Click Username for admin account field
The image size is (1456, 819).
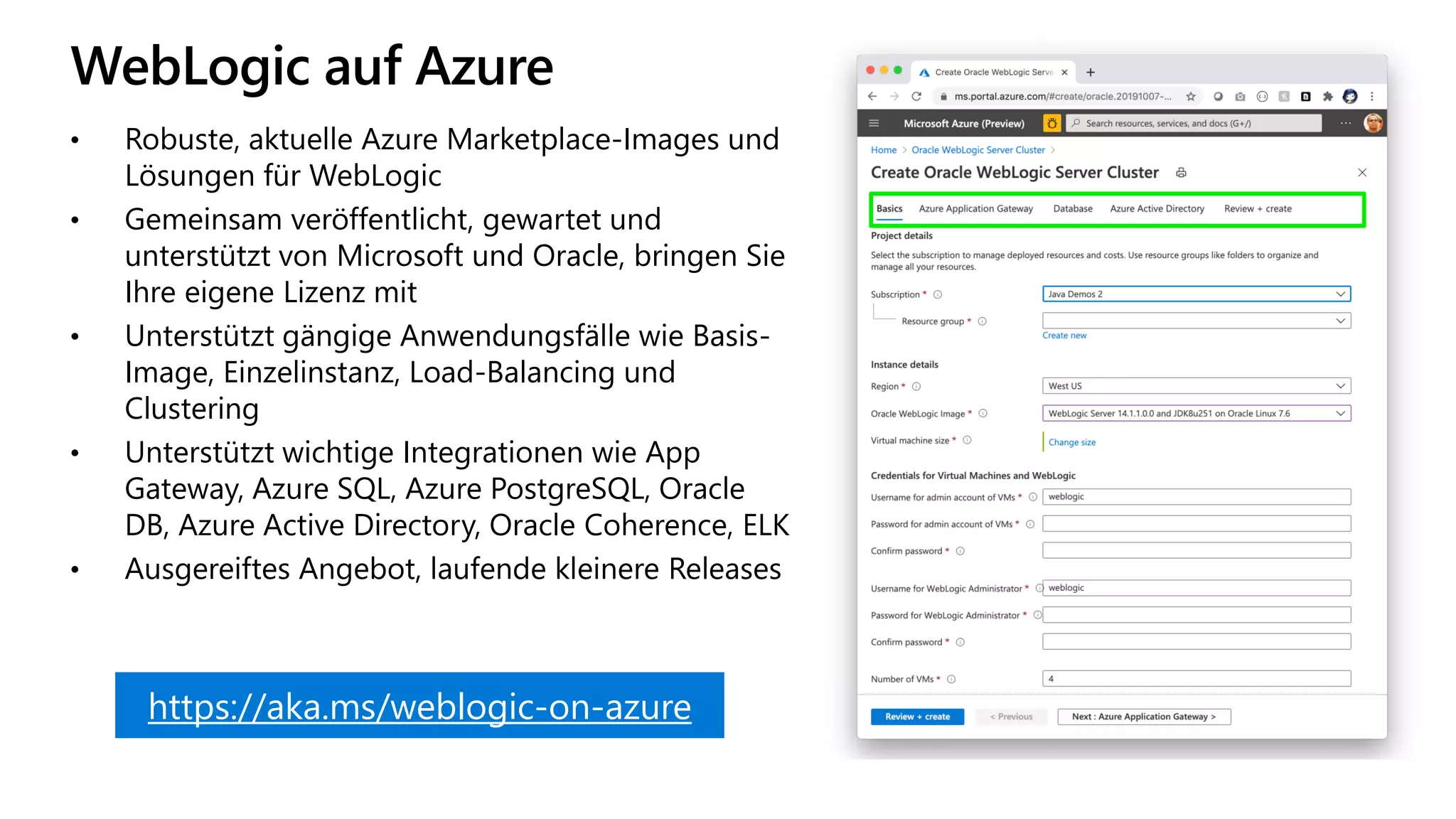1197,497
